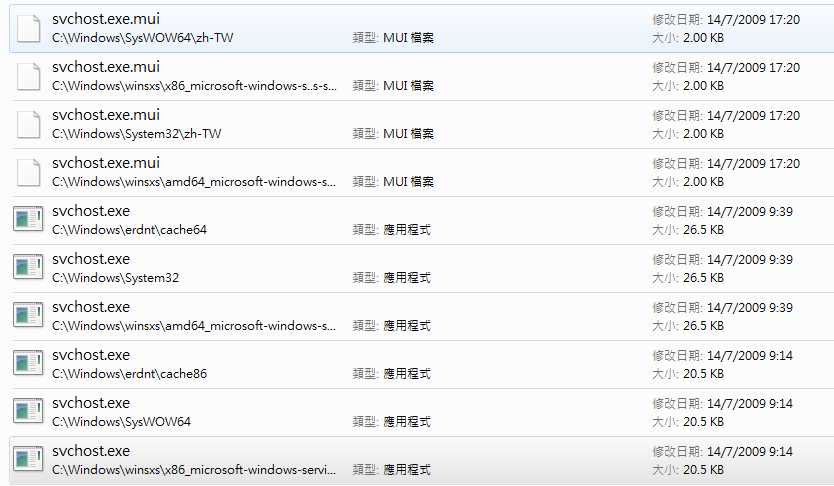Click the path C:\Windows\SysWOW64 of svchost.exe
The image size is (834, 486).
tap(121, 422)
